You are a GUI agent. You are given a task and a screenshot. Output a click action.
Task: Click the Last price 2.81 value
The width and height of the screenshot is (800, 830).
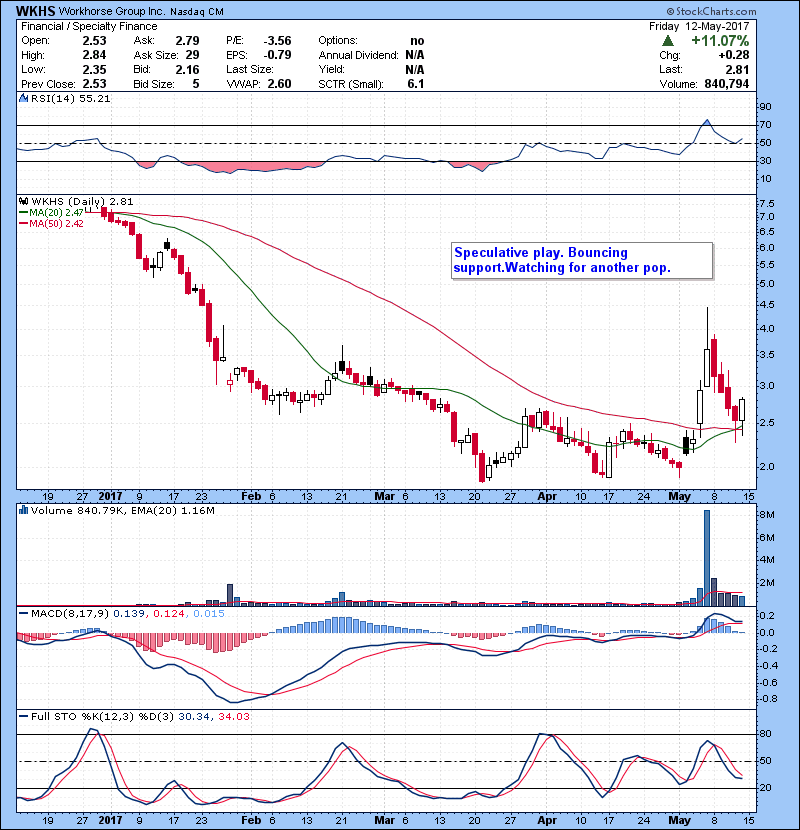(738, 69)
